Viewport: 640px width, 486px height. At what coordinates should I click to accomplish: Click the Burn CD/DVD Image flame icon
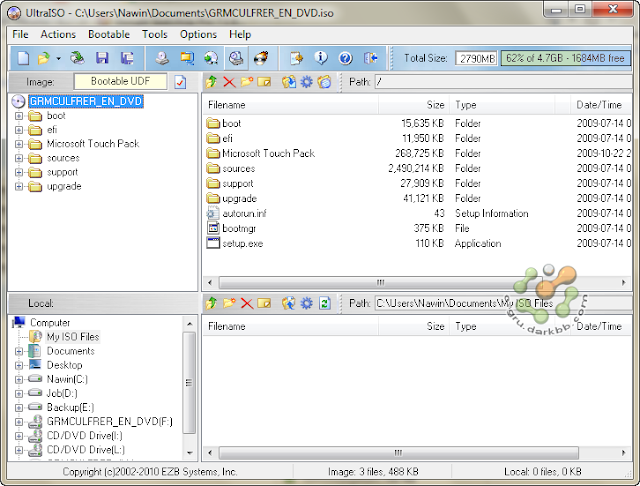pyautogui.click(x=261, y=58)
